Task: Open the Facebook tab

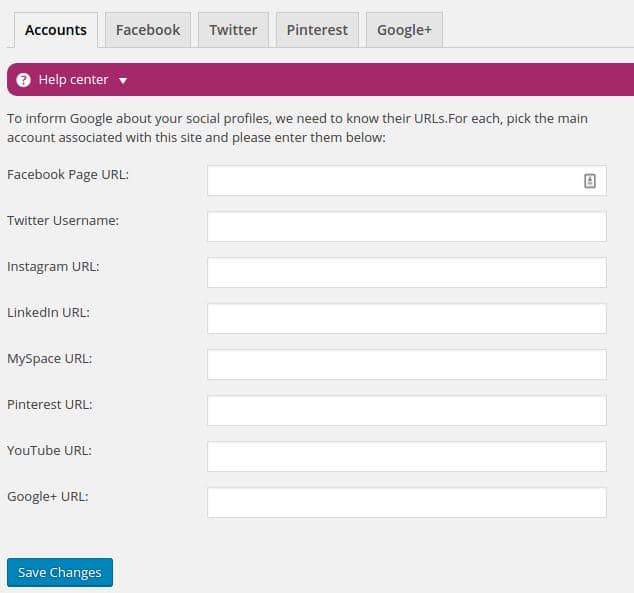Action: pos(148,30)
